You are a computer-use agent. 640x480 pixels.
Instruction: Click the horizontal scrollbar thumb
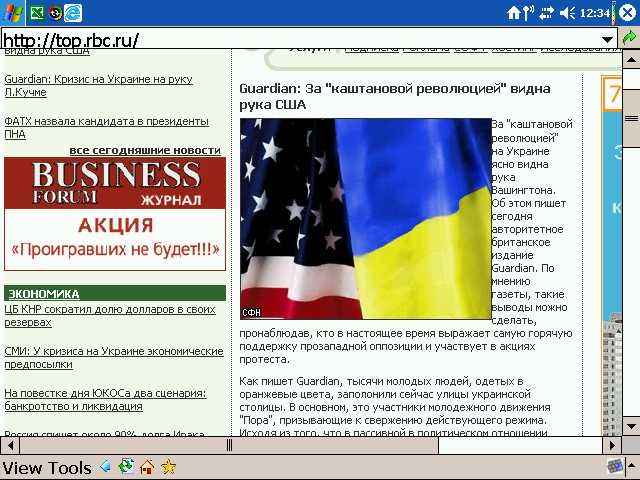(229, 445)
